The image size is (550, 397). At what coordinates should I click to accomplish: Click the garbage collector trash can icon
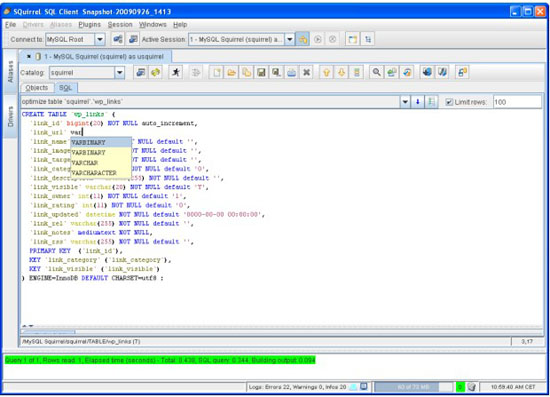[x=472, y=387]
